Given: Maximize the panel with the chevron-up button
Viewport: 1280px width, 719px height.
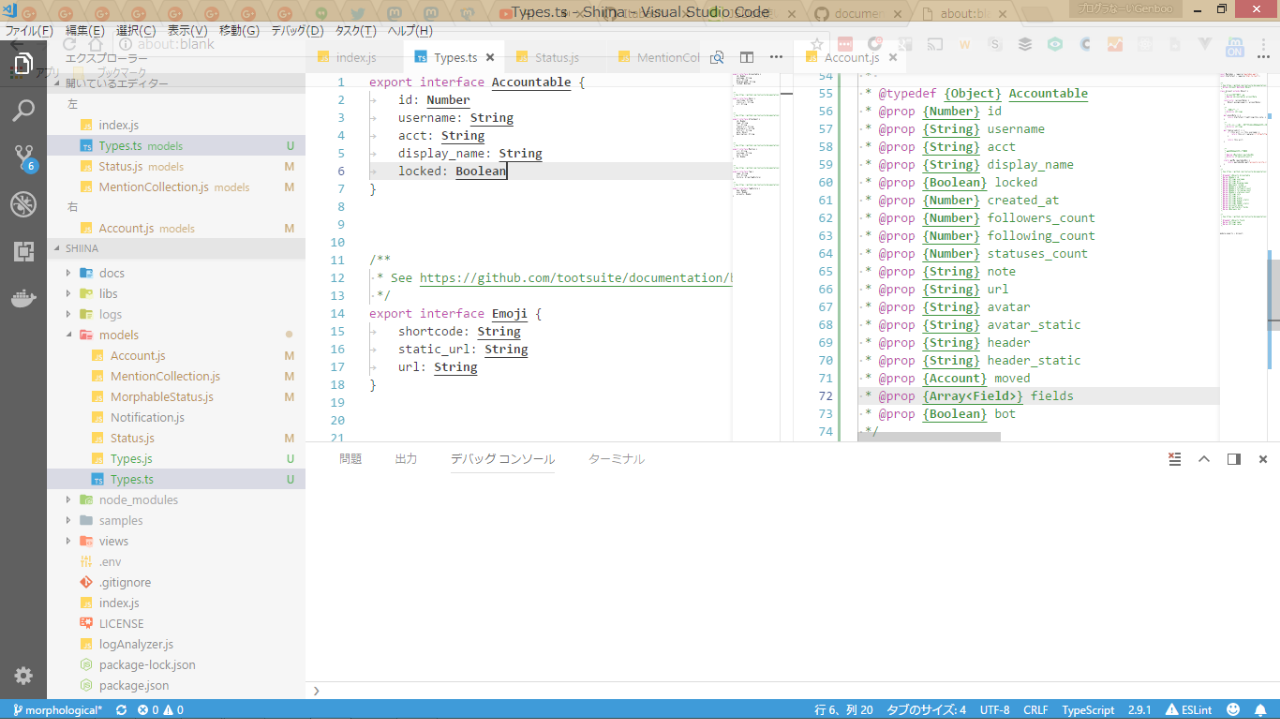Looking at the screenshot, I should coord(1204,459).
